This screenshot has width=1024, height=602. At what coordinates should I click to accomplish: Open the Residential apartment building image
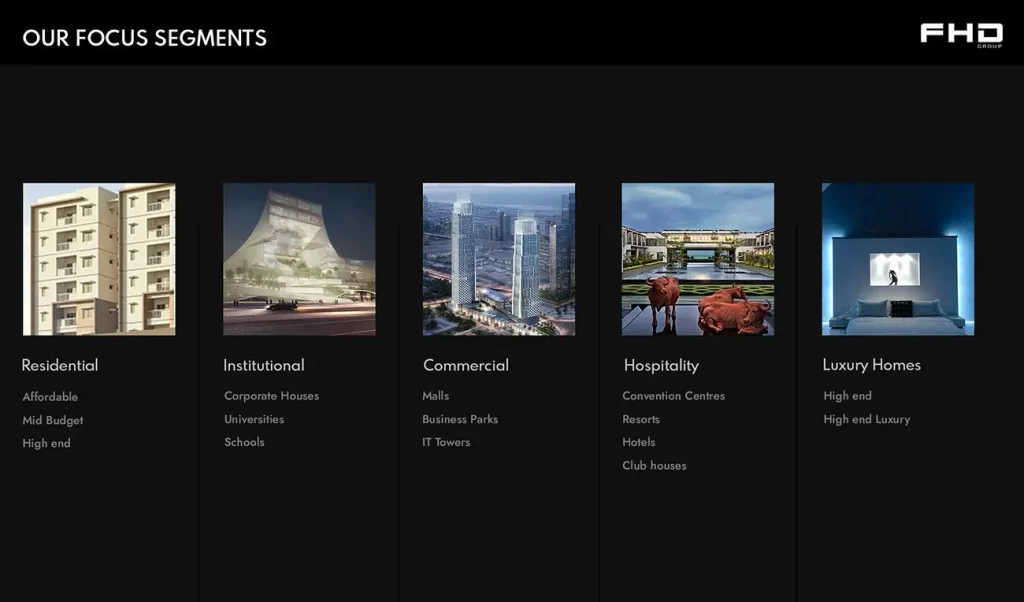click(x=99, y=259)
